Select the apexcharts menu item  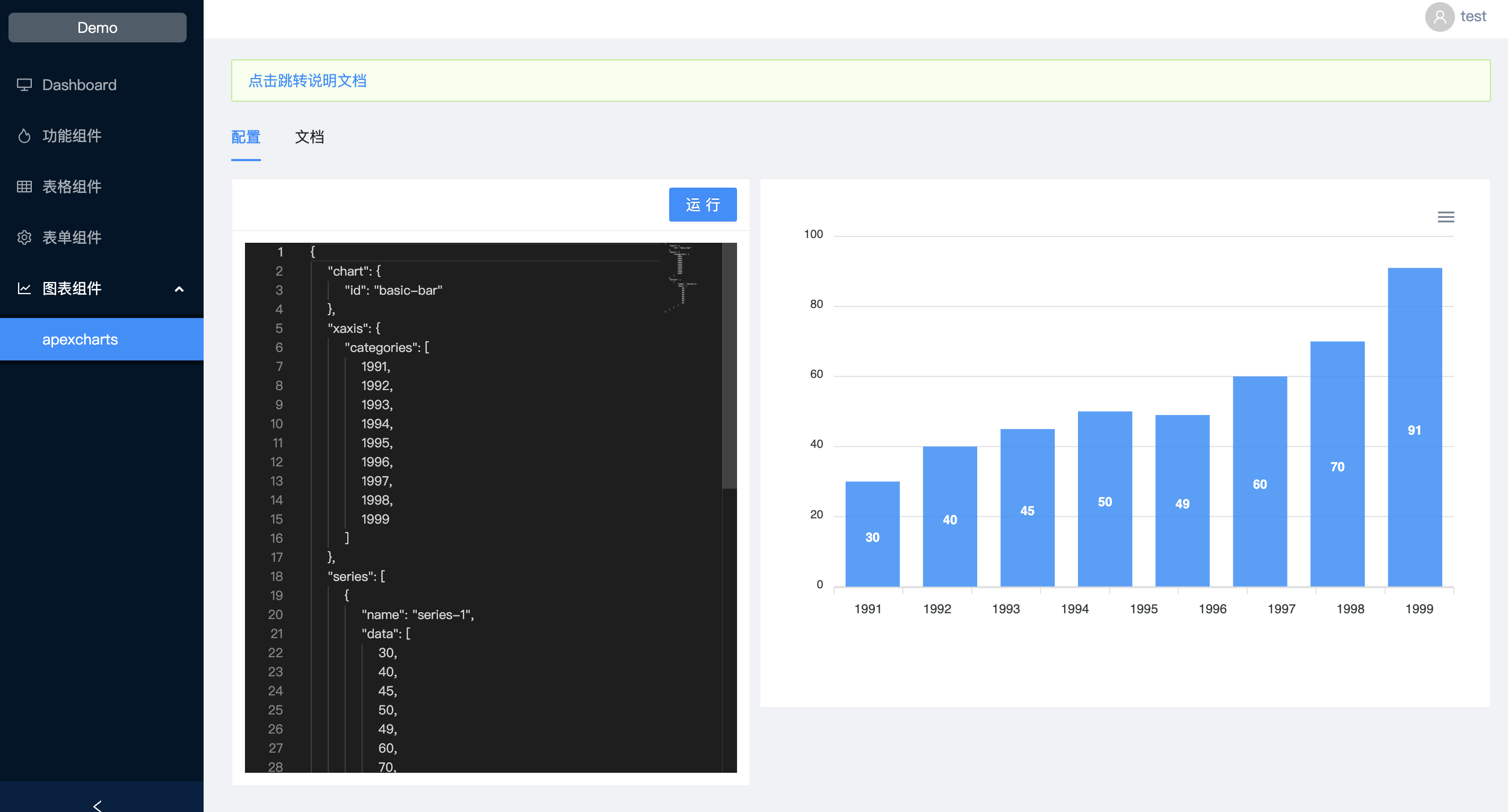pyautogui.click(x=80, y=339)
